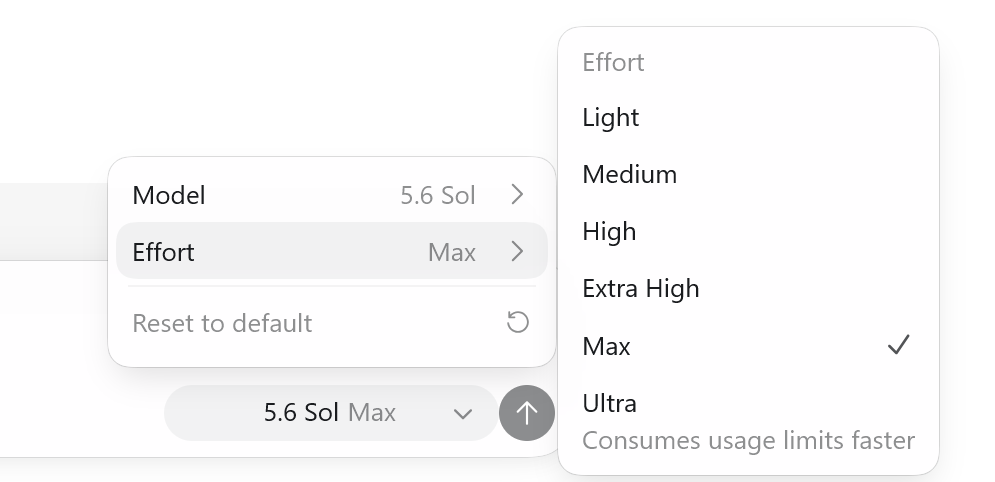Open the Model menu row
The image size is (995, 482).
point(332,195)
